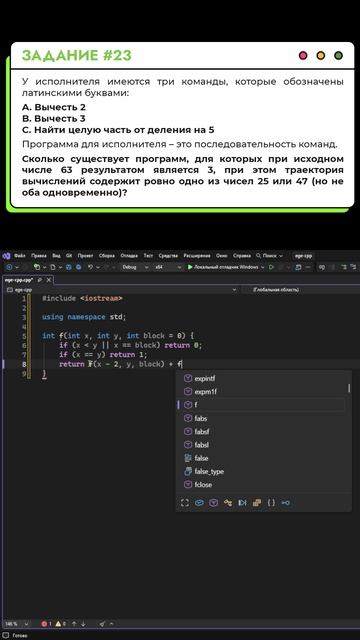Open the Тест menu

click(148, 256)
